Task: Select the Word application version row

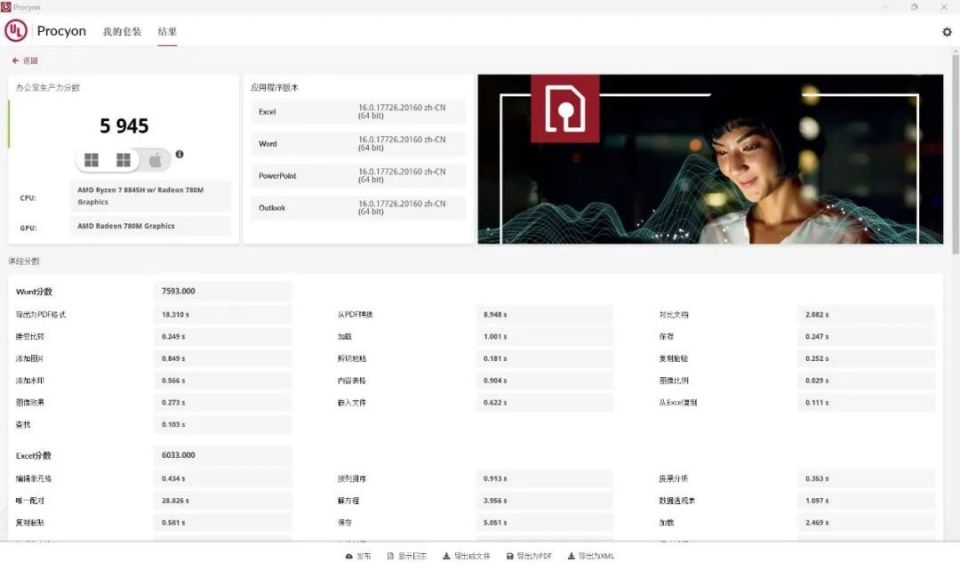Action: click(358, 144)
